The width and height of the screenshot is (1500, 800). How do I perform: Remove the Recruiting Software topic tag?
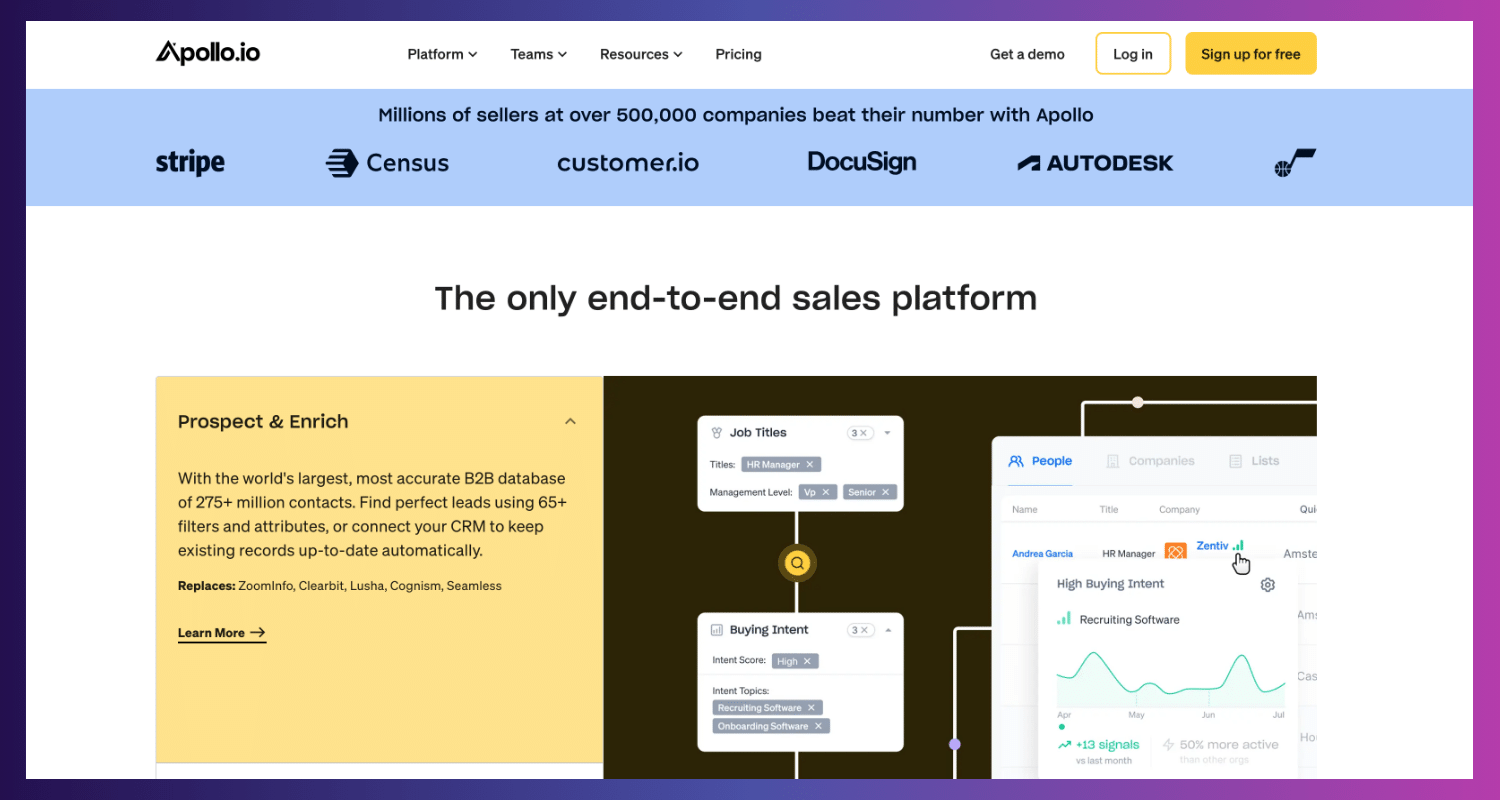811,708
